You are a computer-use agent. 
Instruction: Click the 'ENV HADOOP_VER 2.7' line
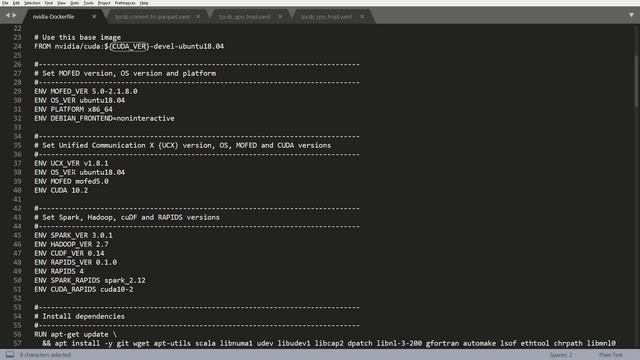click(x=71, y=244)
